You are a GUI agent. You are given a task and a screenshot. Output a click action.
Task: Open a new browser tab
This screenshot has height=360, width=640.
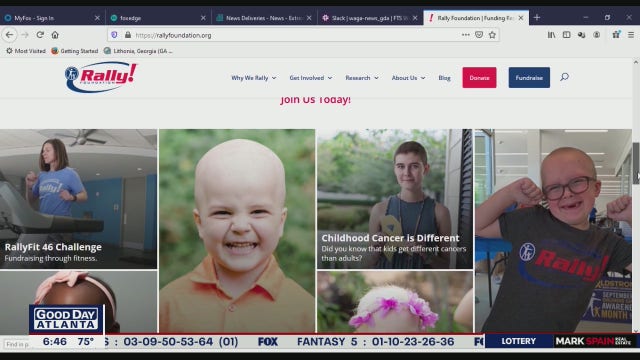537,18
